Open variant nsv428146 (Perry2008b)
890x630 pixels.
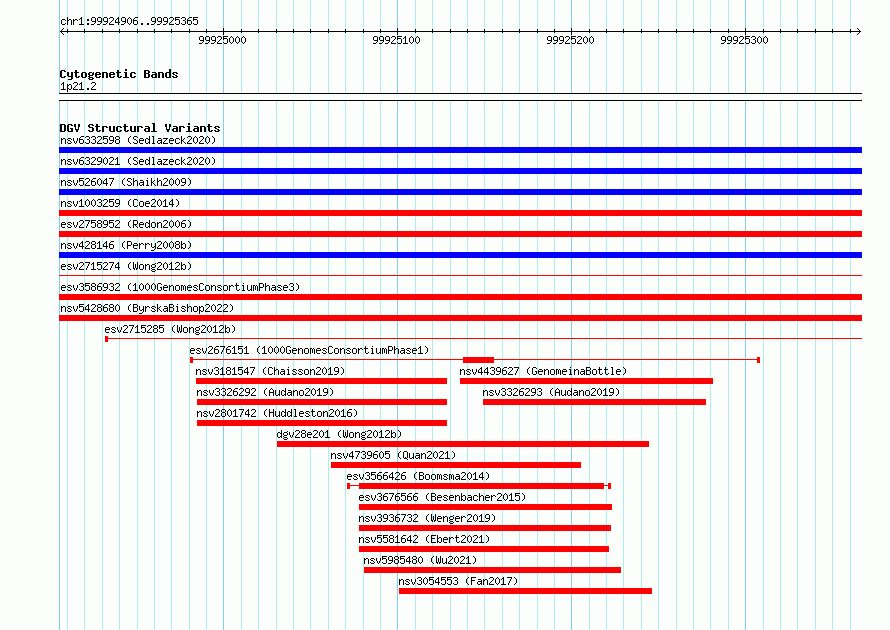click(126, 245)
